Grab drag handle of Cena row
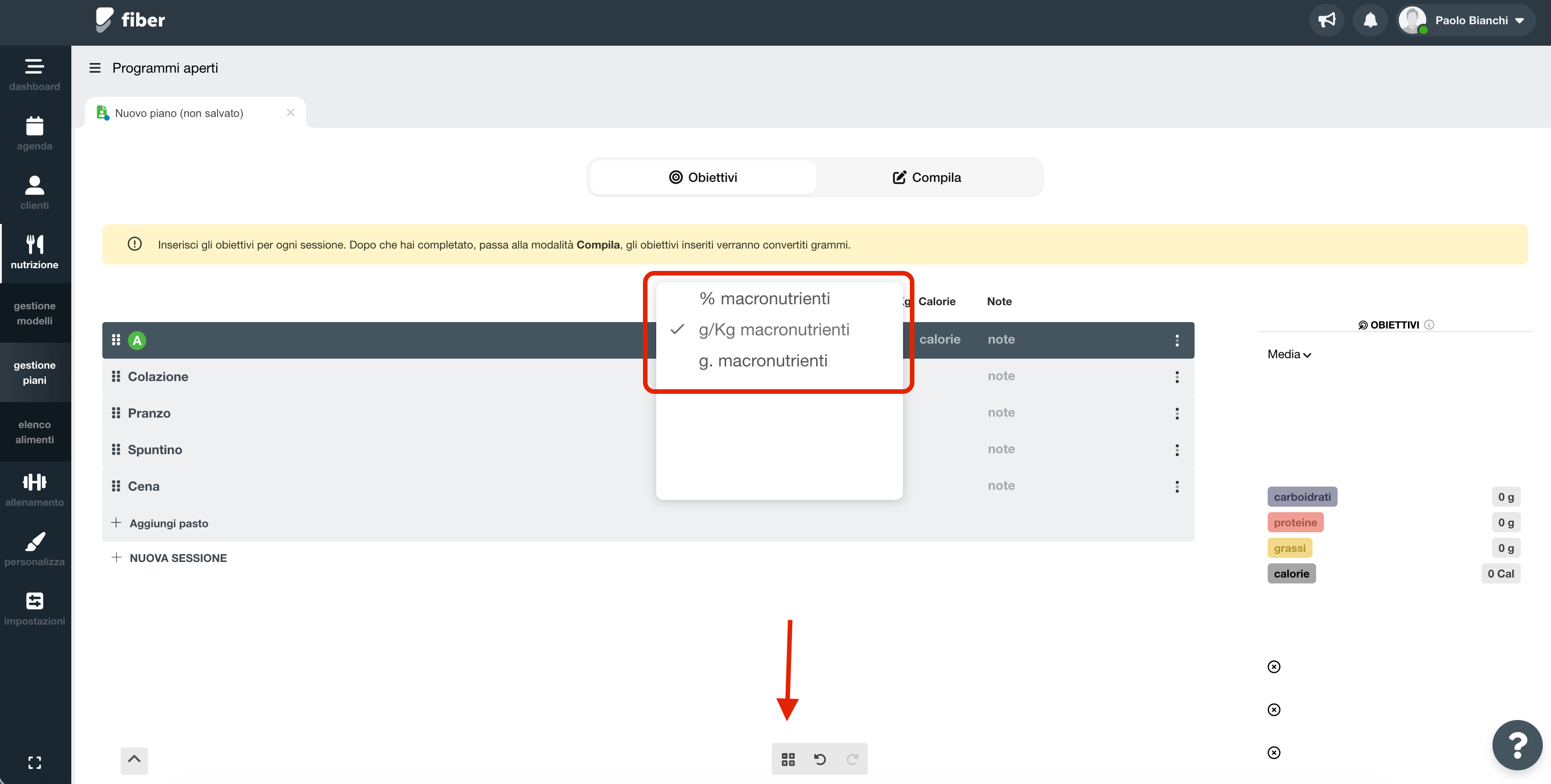This screenshot has width=1551, height=784. coord(116,486)
